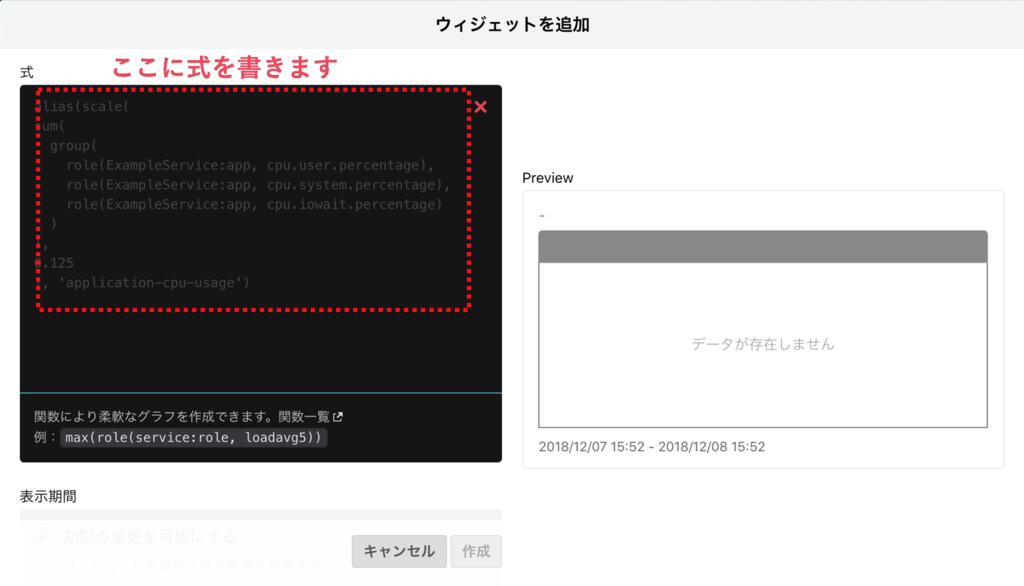
Task: Click the red X error icon in editor
Action: coord(481,107)
